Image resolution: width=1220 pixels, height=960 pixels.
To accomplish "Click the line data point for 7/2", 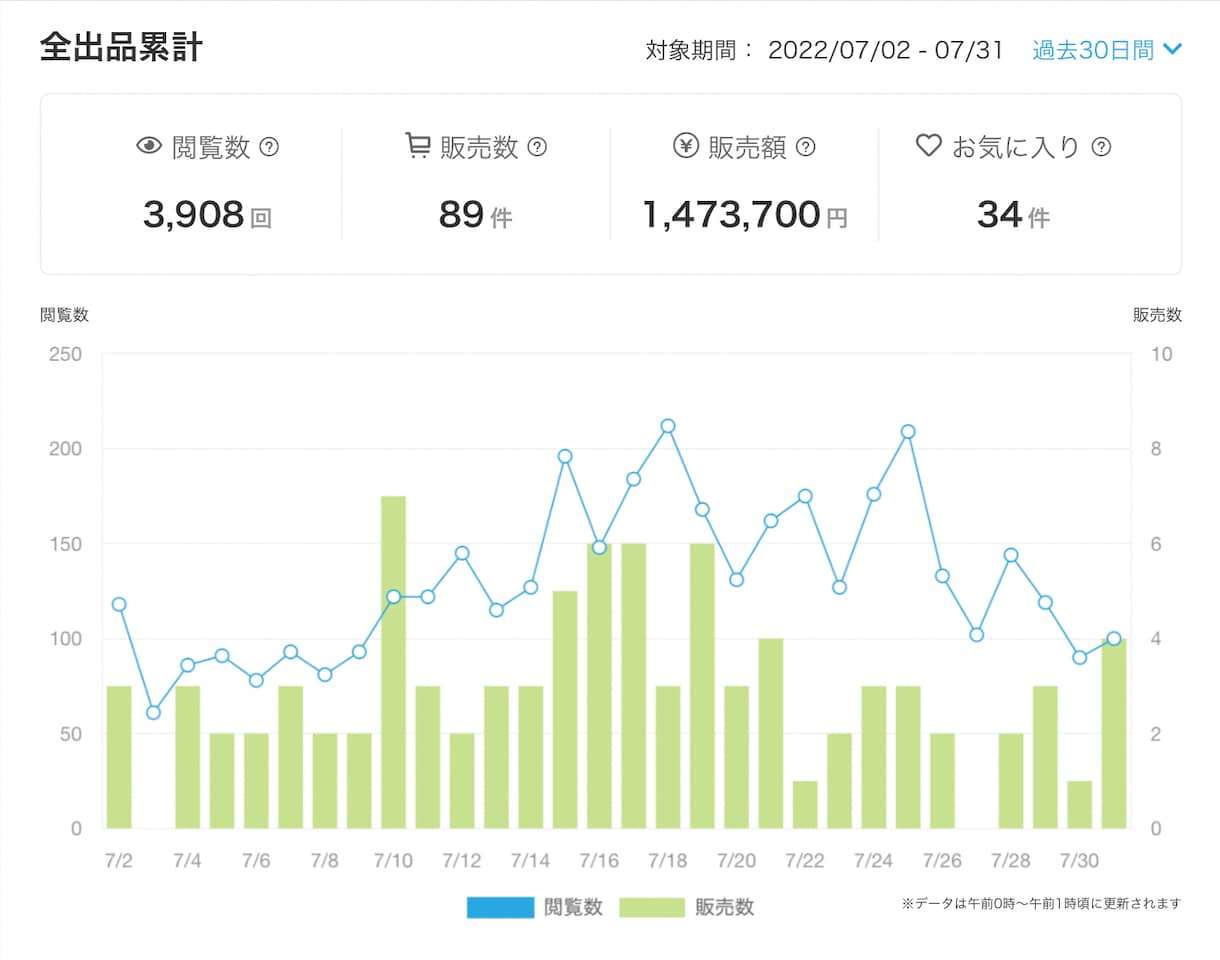I will pyautogui.click(x=119, y=604).
